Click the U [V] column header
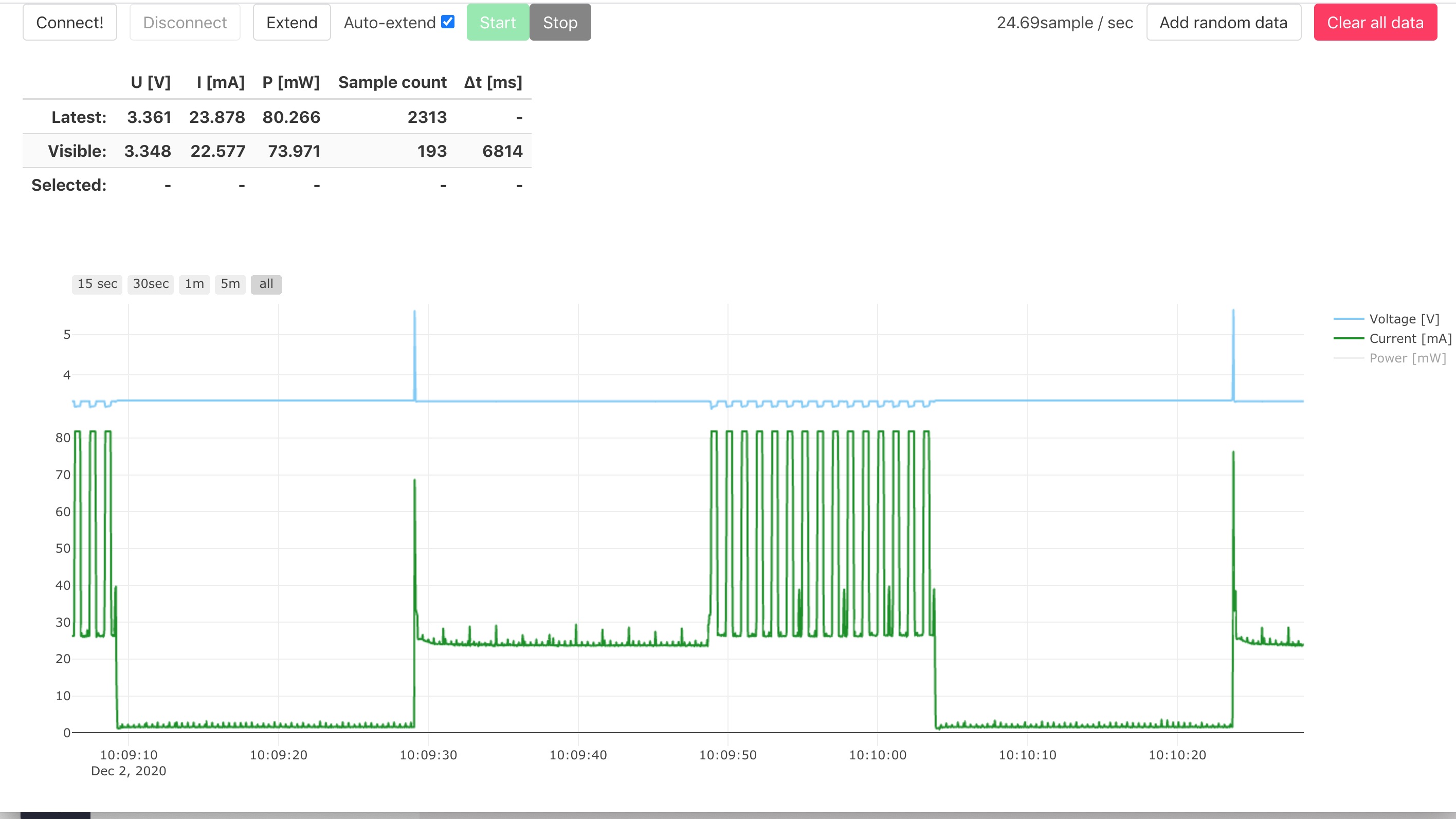1456x819 pixels. (150, 83)
